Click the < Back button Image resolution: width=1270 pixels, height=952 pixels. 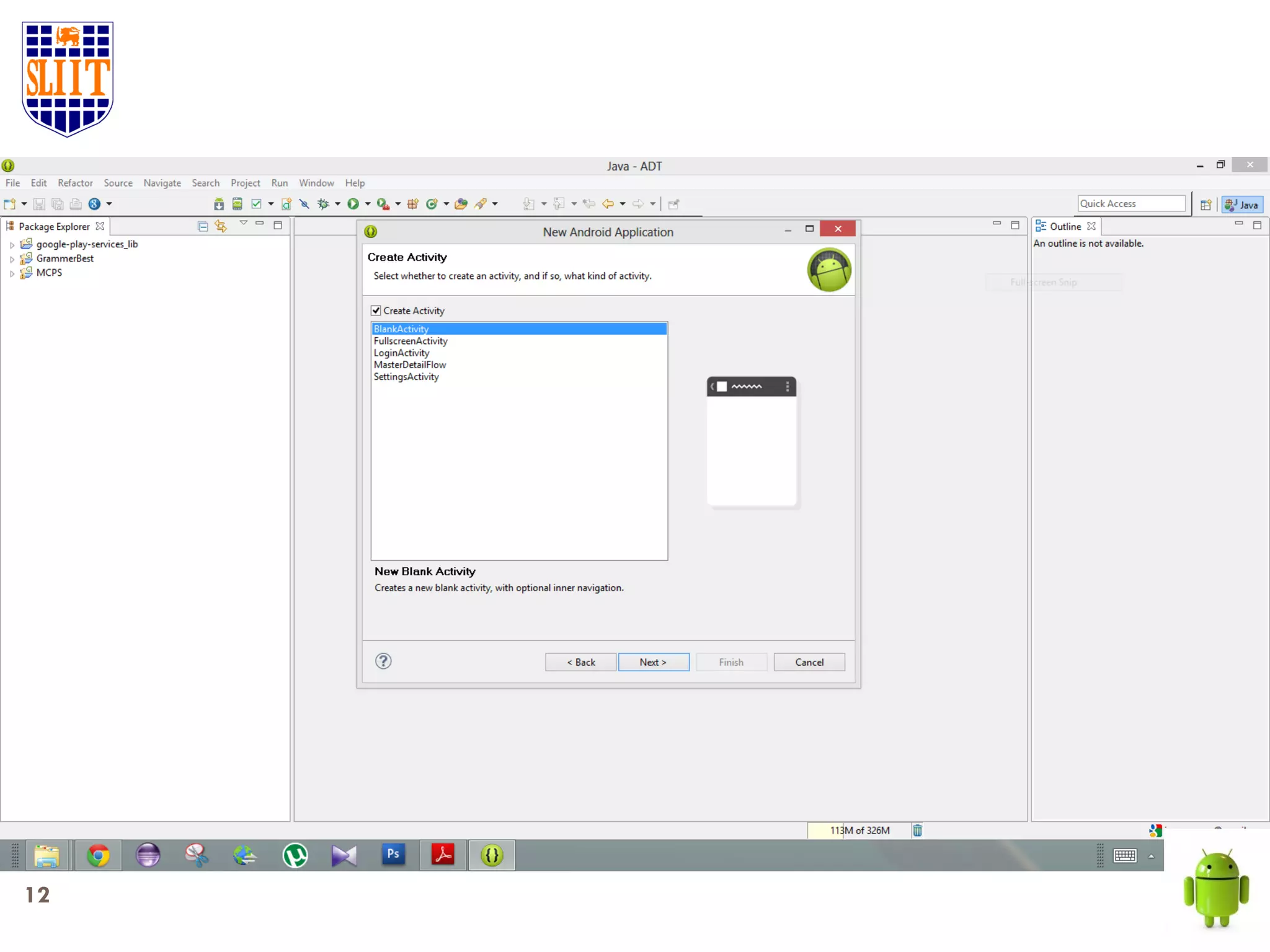(580, 662)
